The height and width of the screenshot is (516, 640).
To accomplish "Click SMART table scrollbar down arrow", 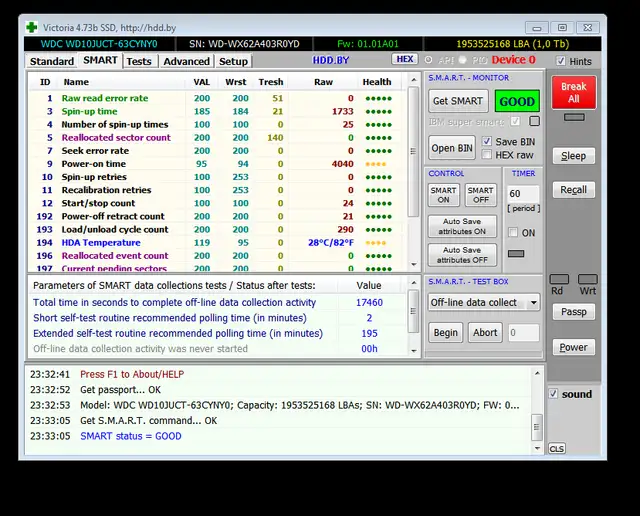I will [x=413, y=265].
